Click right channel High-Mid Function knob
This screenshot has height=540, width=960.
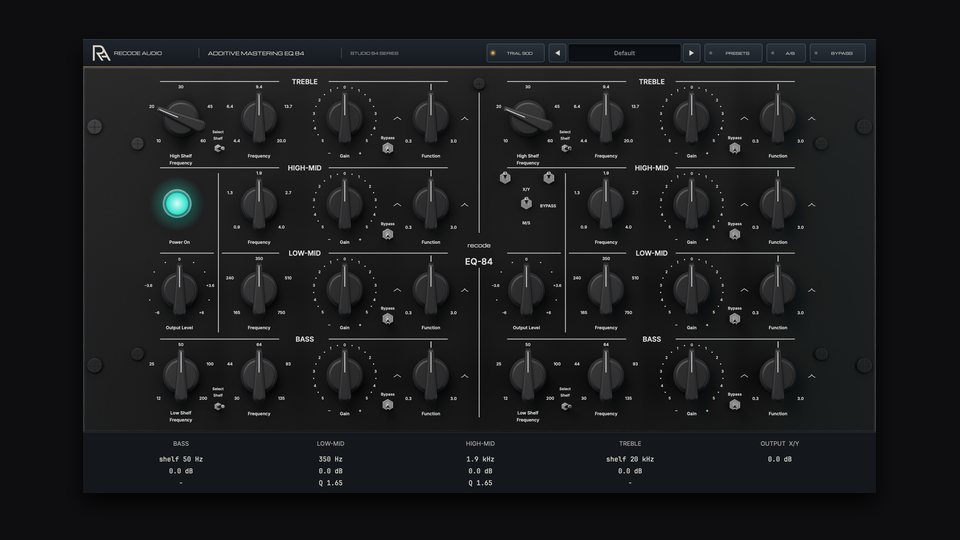(778, 203)
